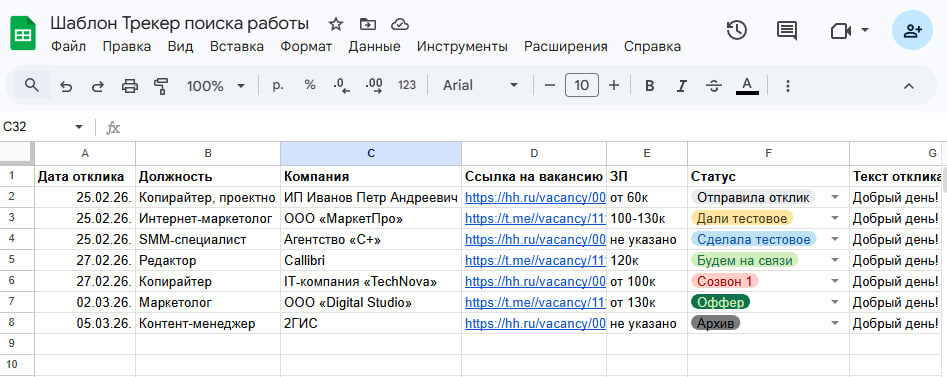Open more toolbar options dots

tap(787, 86)
